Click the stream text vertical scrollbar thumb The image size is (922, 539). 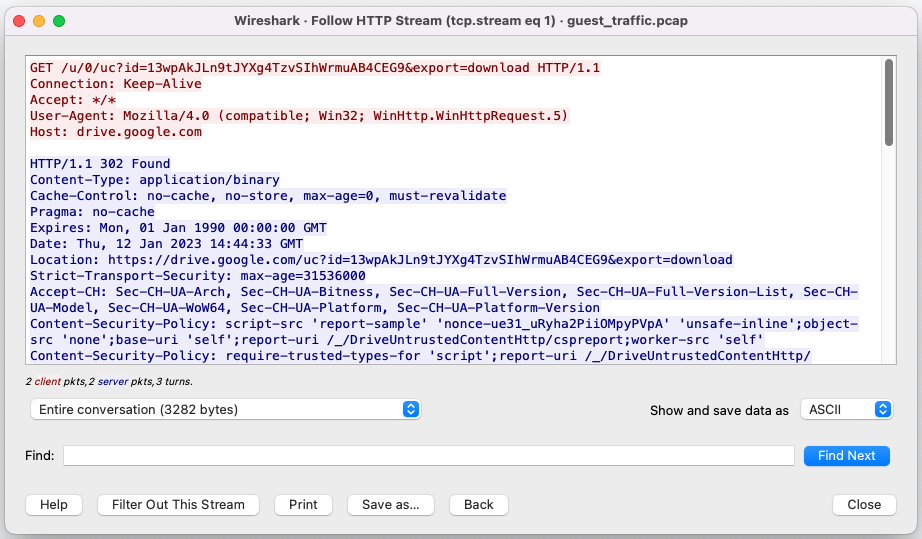[x=888, y=102]
